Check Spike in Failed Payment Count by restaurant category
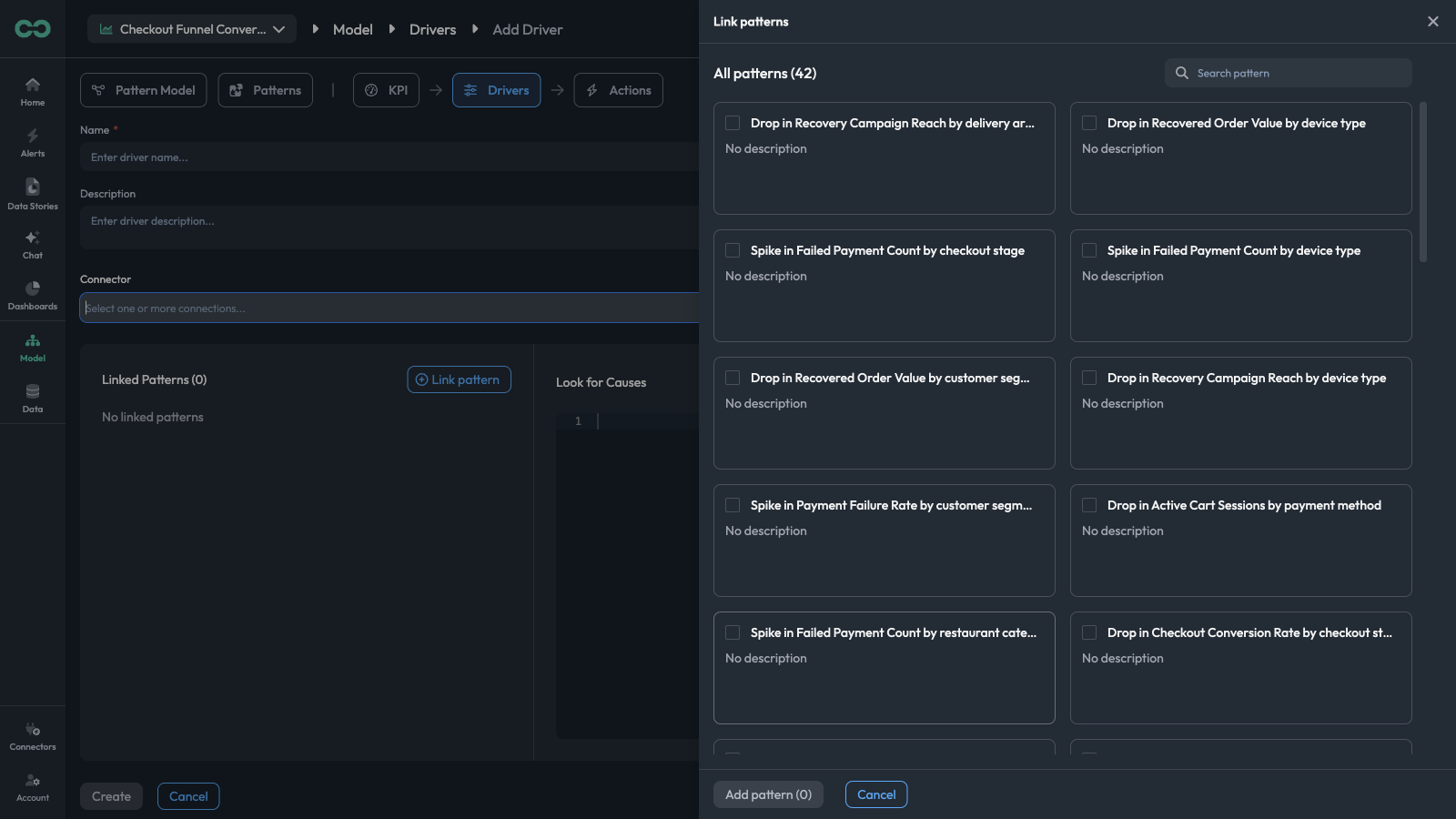Image resolution: width=1456 pixels, height=819 pixels. (x=733, y=632)
